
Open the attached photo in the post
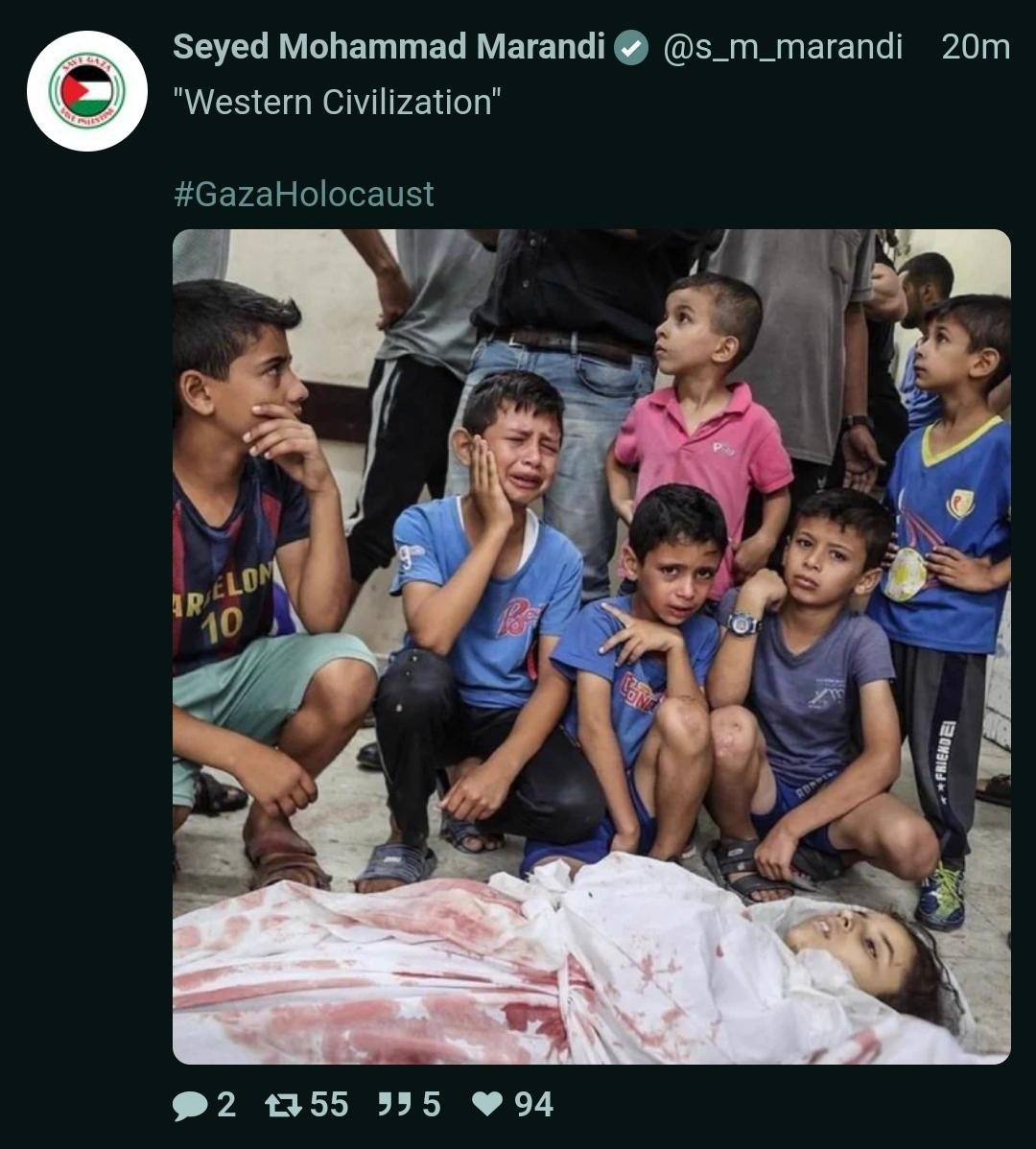click(591, 645)
